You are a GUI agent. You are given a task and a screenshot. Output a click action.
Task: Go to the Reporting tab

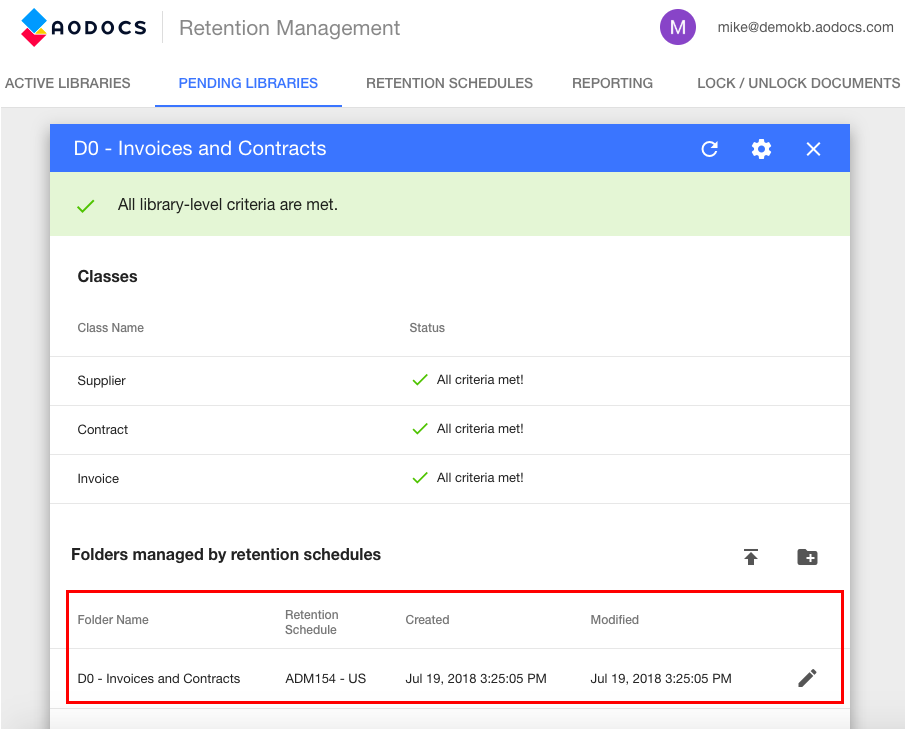coord(612,83)
